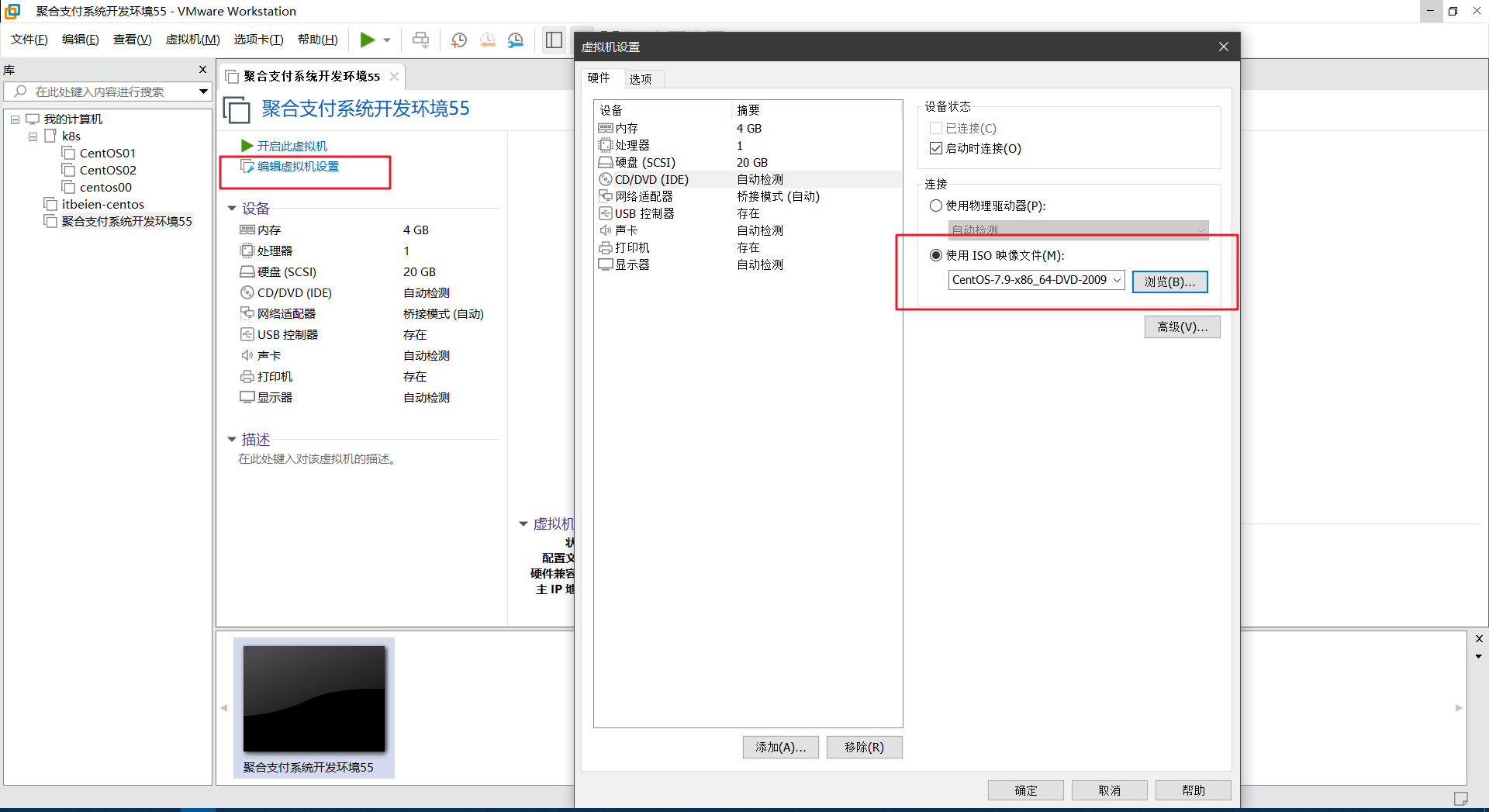This screenshot has height=812, width=1489.
Task: Select 硬盘 (SCSI) icon in settings device list
Action: tap(606, 162)
